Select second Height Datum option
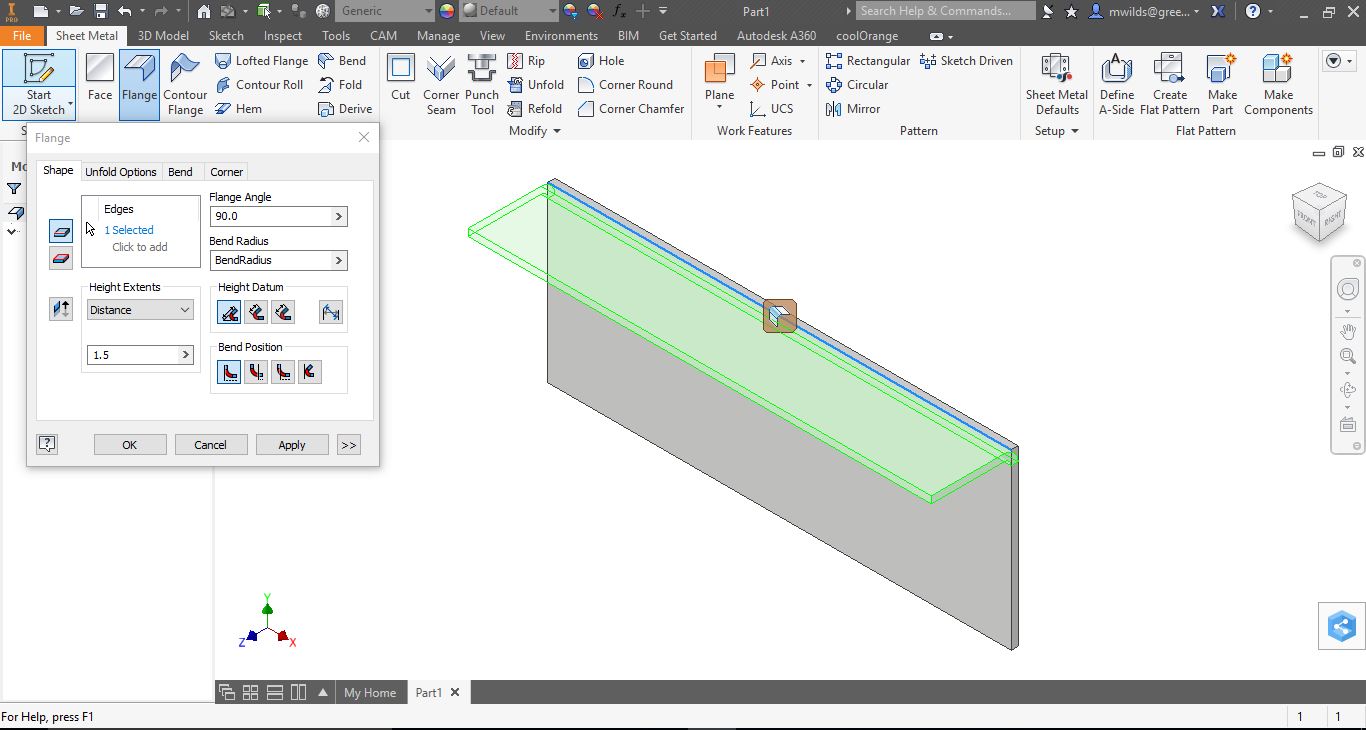The image size is (1366, 730). 256,313
